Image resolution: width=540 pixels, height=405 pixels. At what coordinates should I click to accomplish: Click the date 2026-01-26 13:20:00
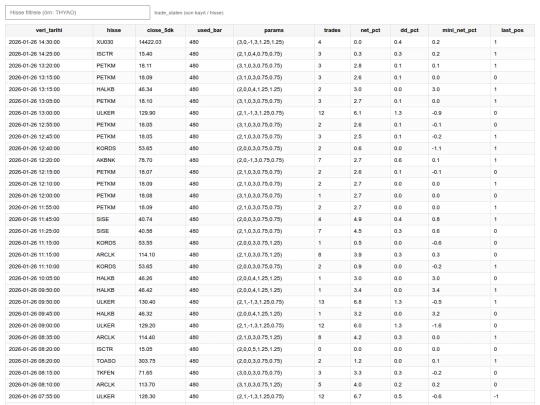[34, 65]
